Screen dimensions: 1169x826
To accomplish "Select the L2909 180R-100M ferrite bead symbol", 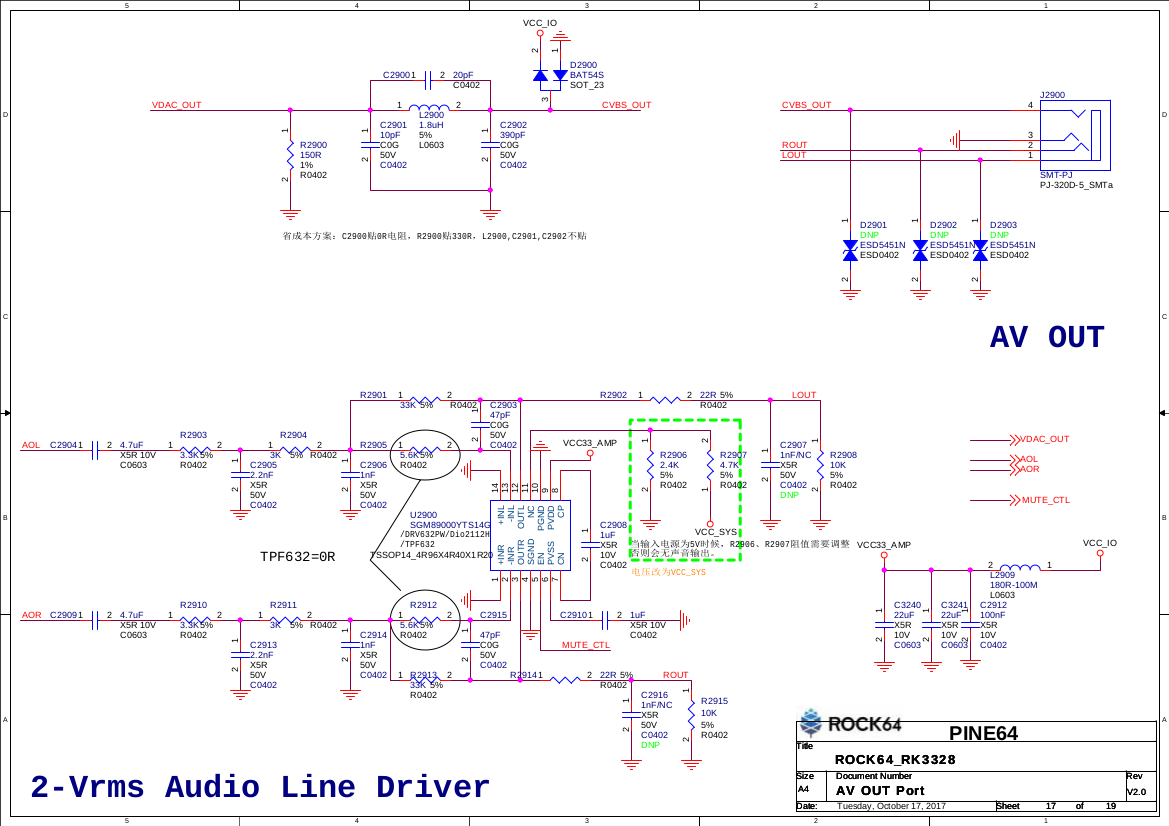I will click(1018, 568).
